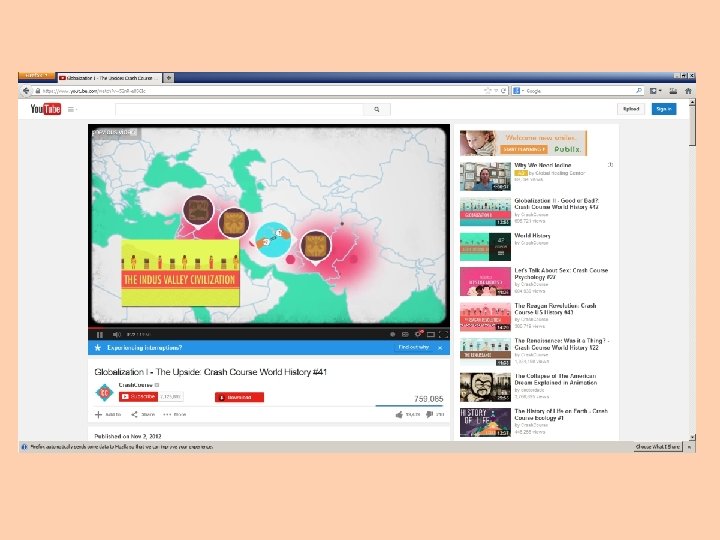The width and height of the screenshot is (720, 540).
Task: Open video settings gear icon
Action: click(x=418, y=334)
